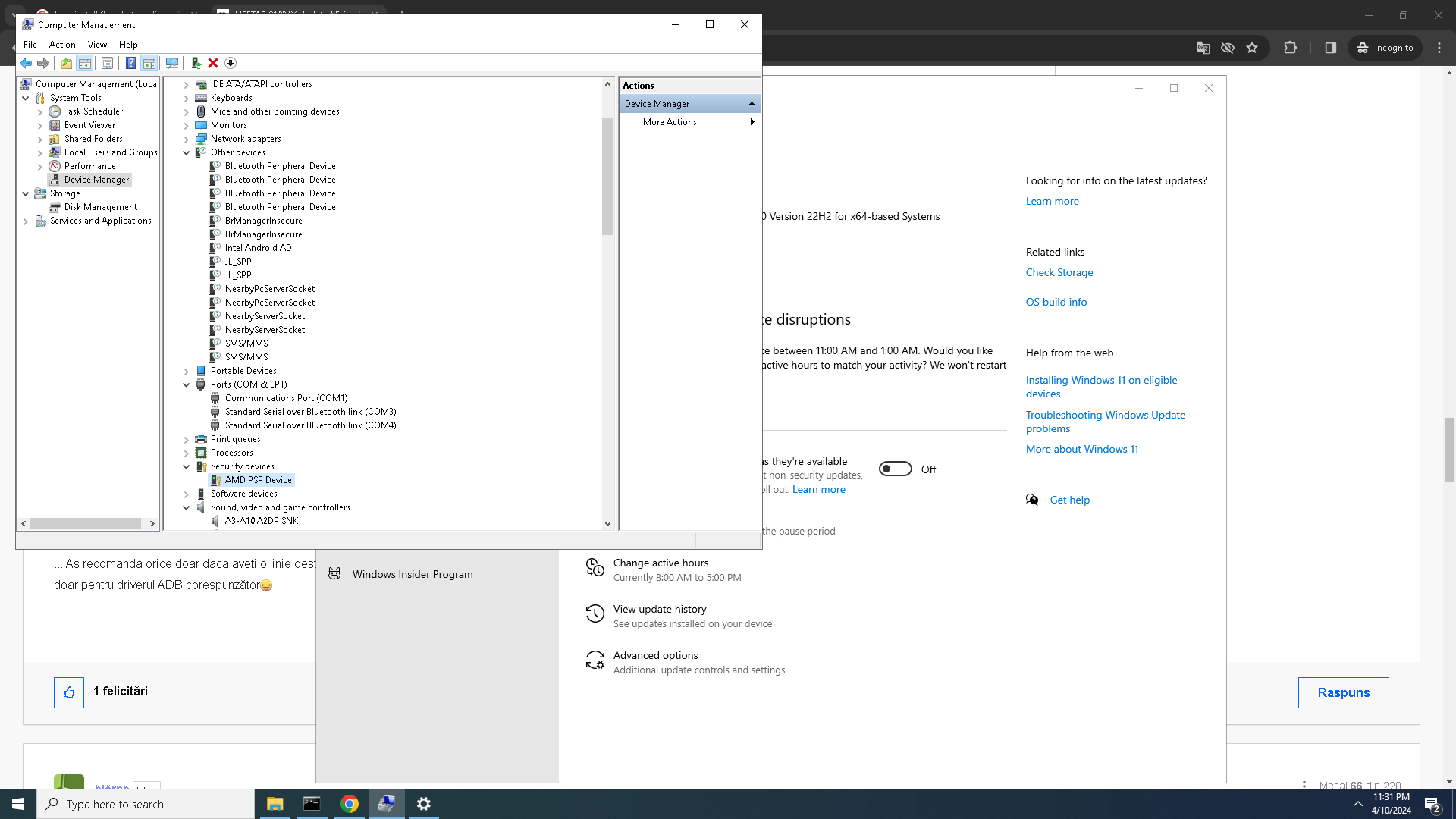
Task: Click the thumbs-up like button on post
Action: pyautogui.click(x=69, y=692)
